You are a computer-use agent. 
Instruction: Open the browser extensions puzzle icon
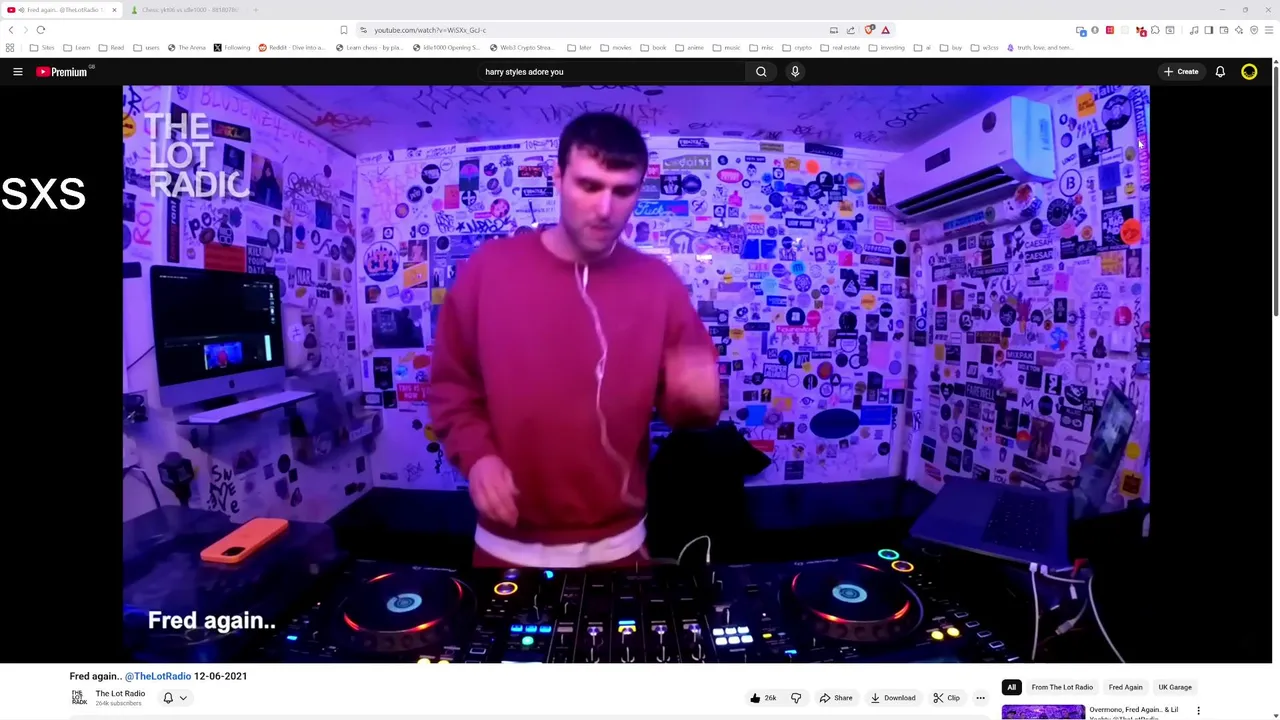point(1155,30)
